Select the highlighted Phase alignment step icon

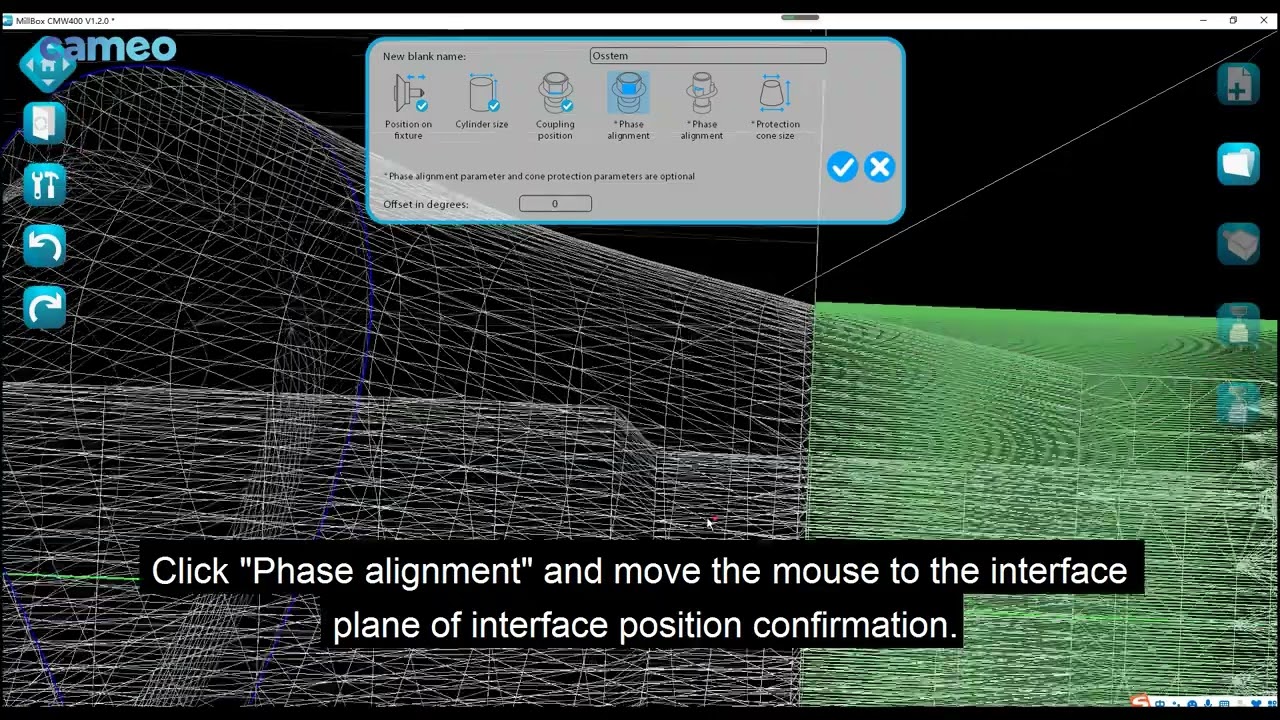628,94
